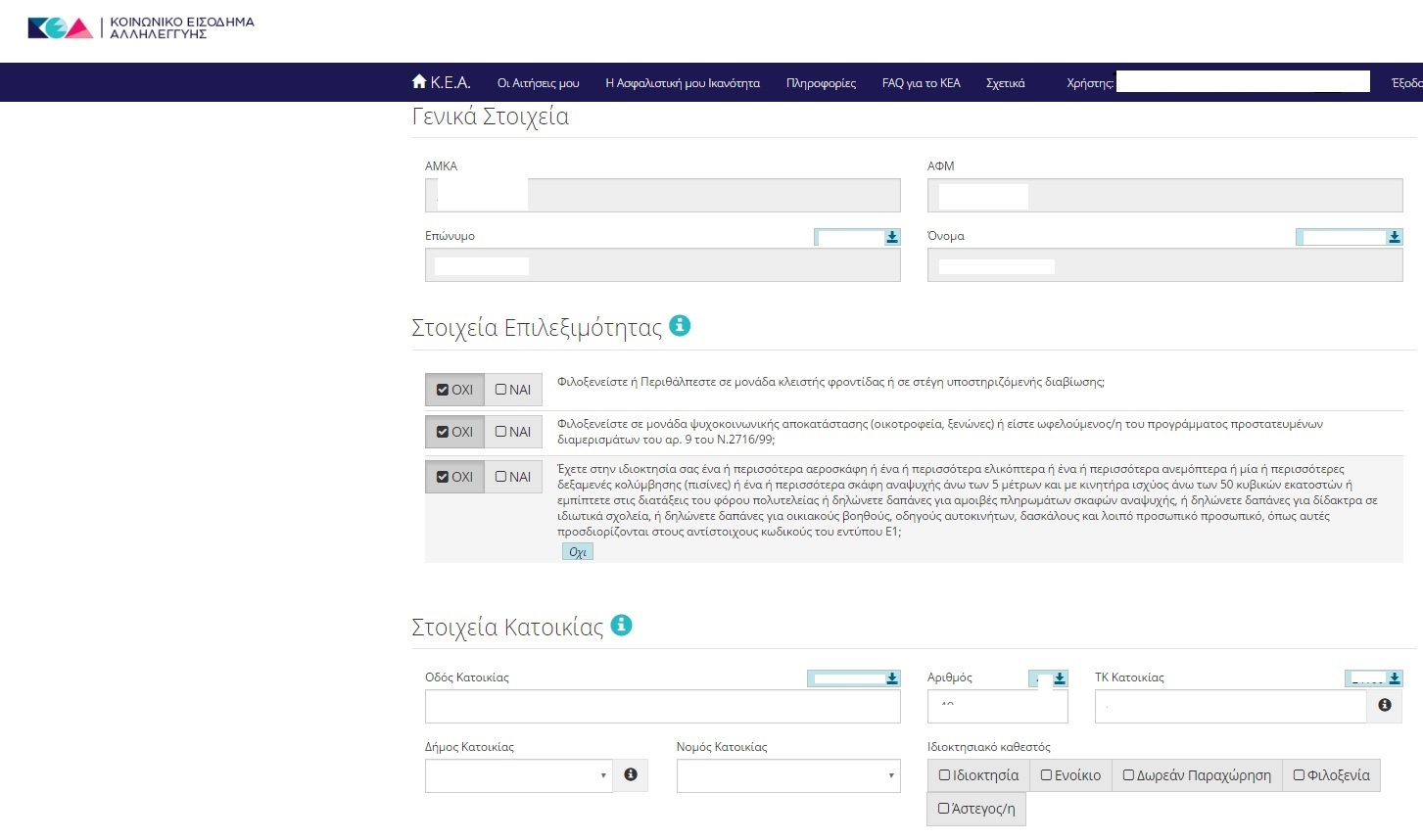Go to FAQ για το ΚΕΑ page

tap(921, 83)
